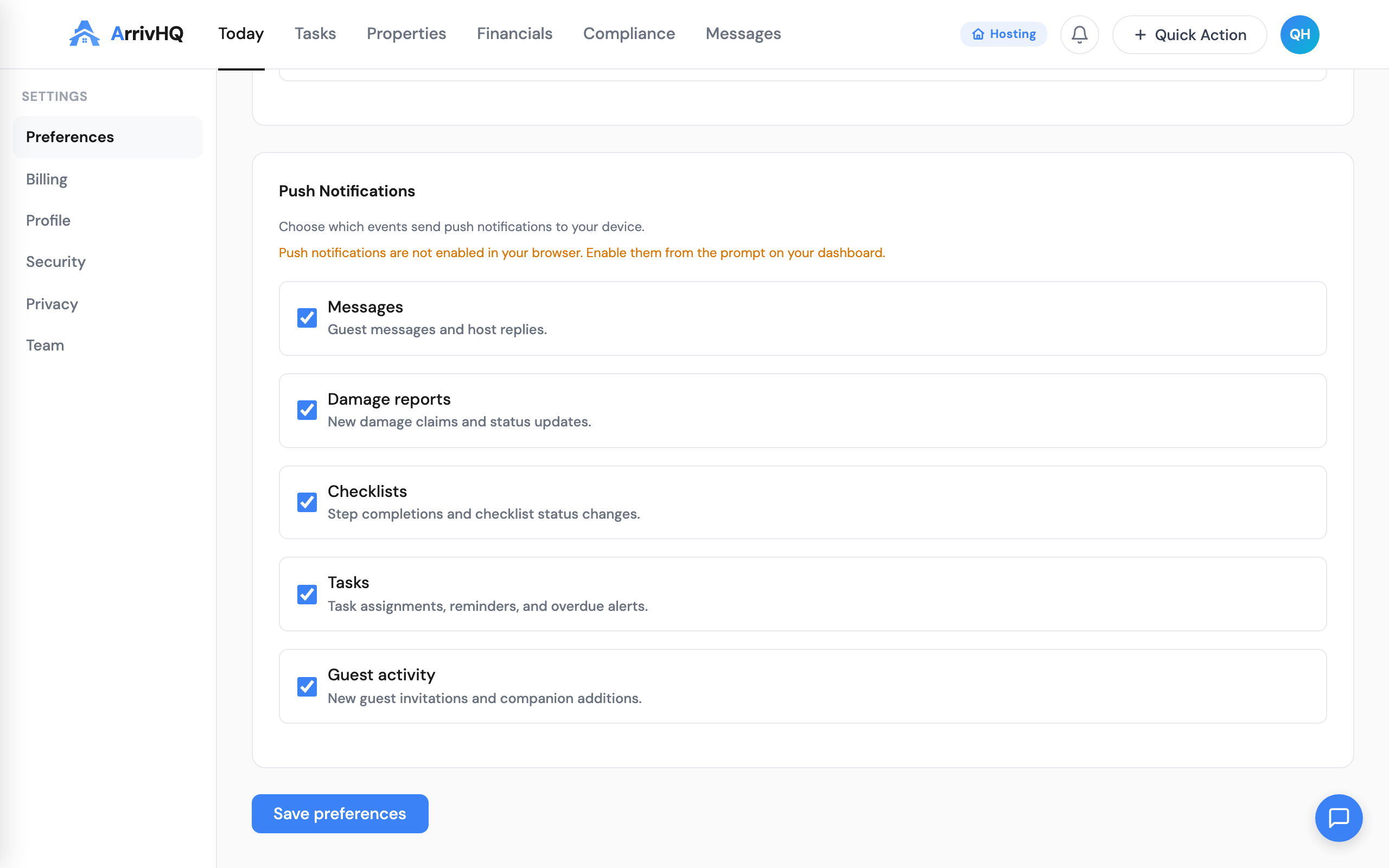Click the Hosting mode badge
This screenshot has height=868, width=1389.
point(1003,34)
